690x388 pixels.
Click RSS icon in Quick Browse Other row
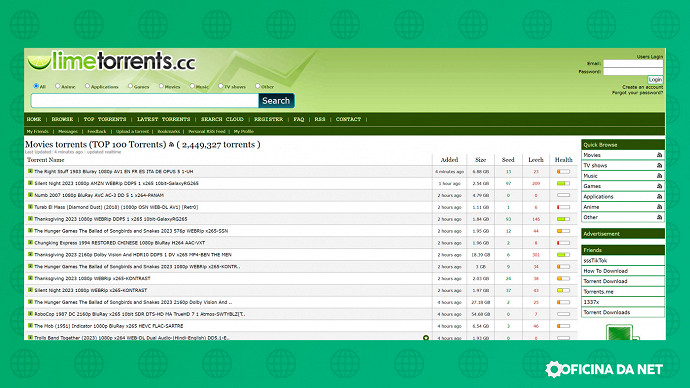[659, 217]
